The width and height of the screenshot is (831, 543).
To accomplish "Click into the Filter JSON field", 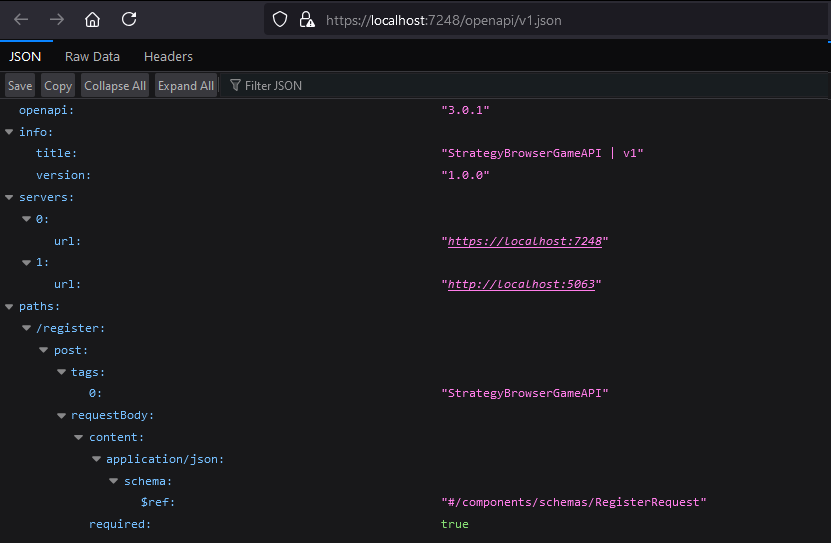I will pyautogui.click(x=525, y=85).
